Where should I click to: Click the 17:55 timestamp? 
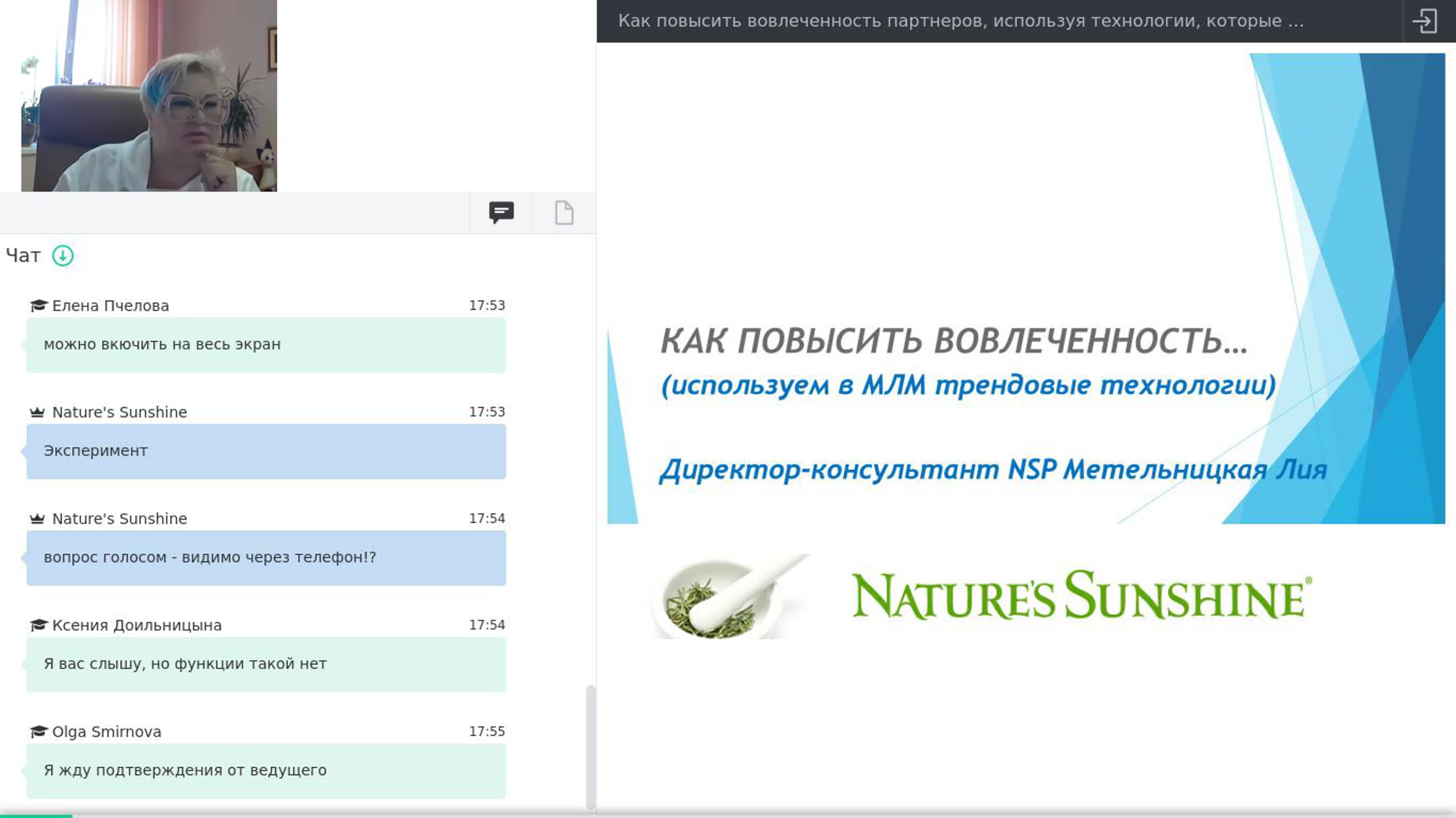click(x=487, y=731)
